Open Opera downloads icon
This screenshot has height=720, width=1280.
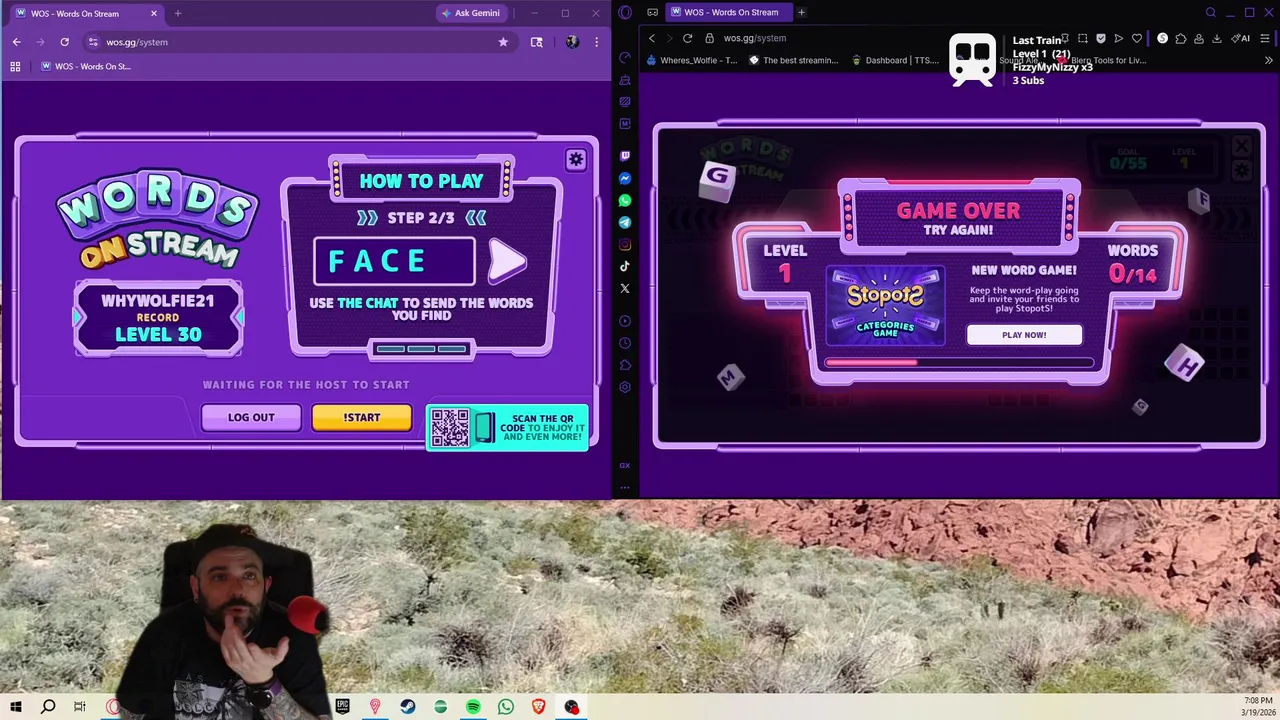[x=1216, y=38]
